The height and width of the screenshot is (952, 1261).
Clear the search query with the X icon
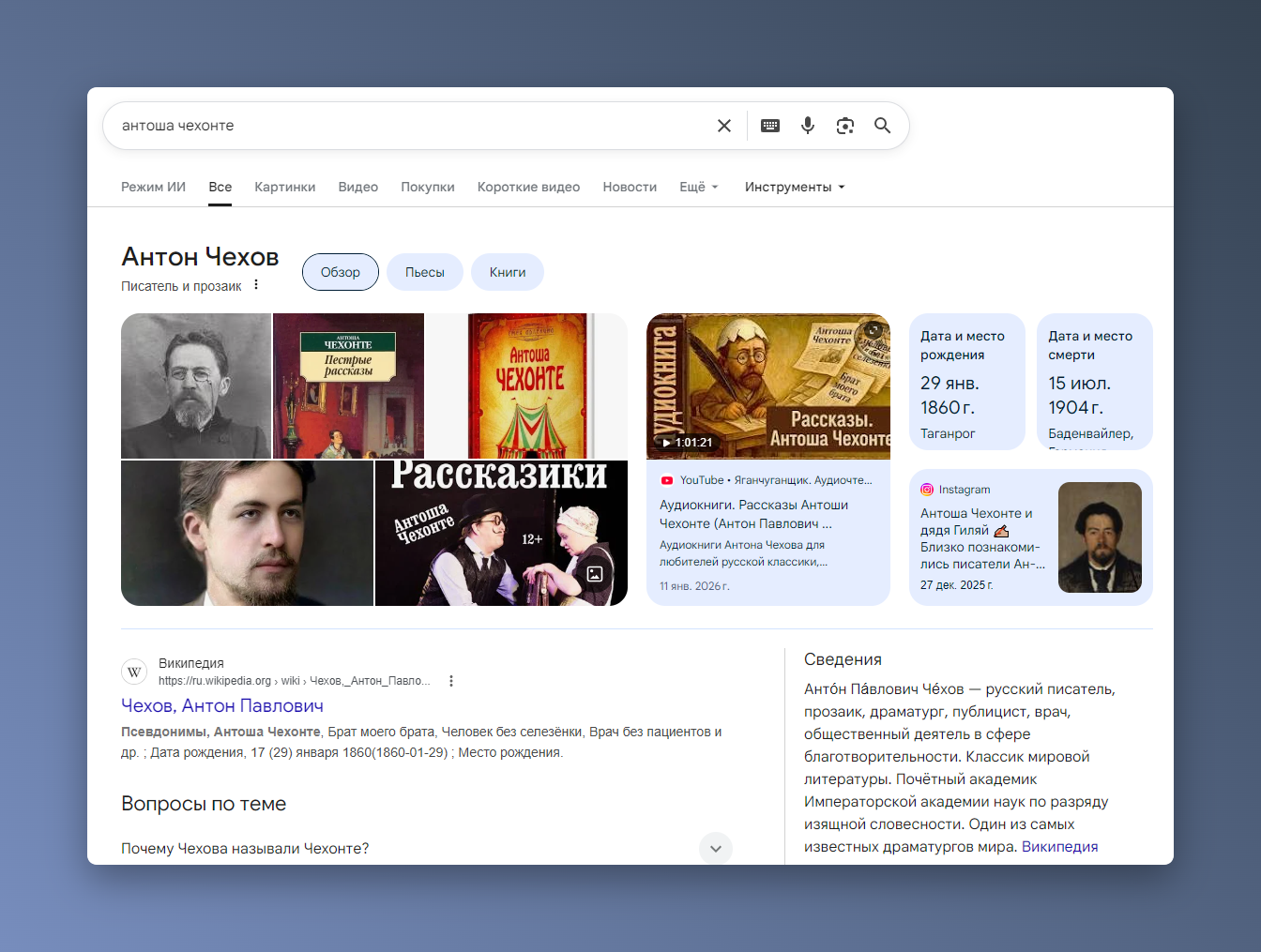(724, 126)
